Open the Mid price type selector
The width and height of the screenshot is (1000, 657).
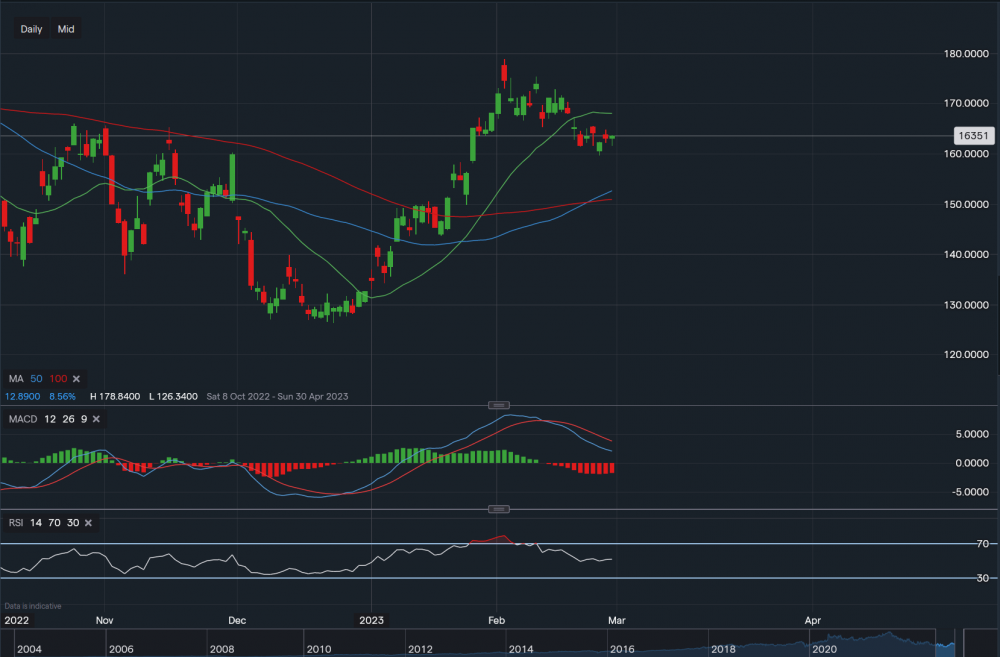click(x=66, y=29)
